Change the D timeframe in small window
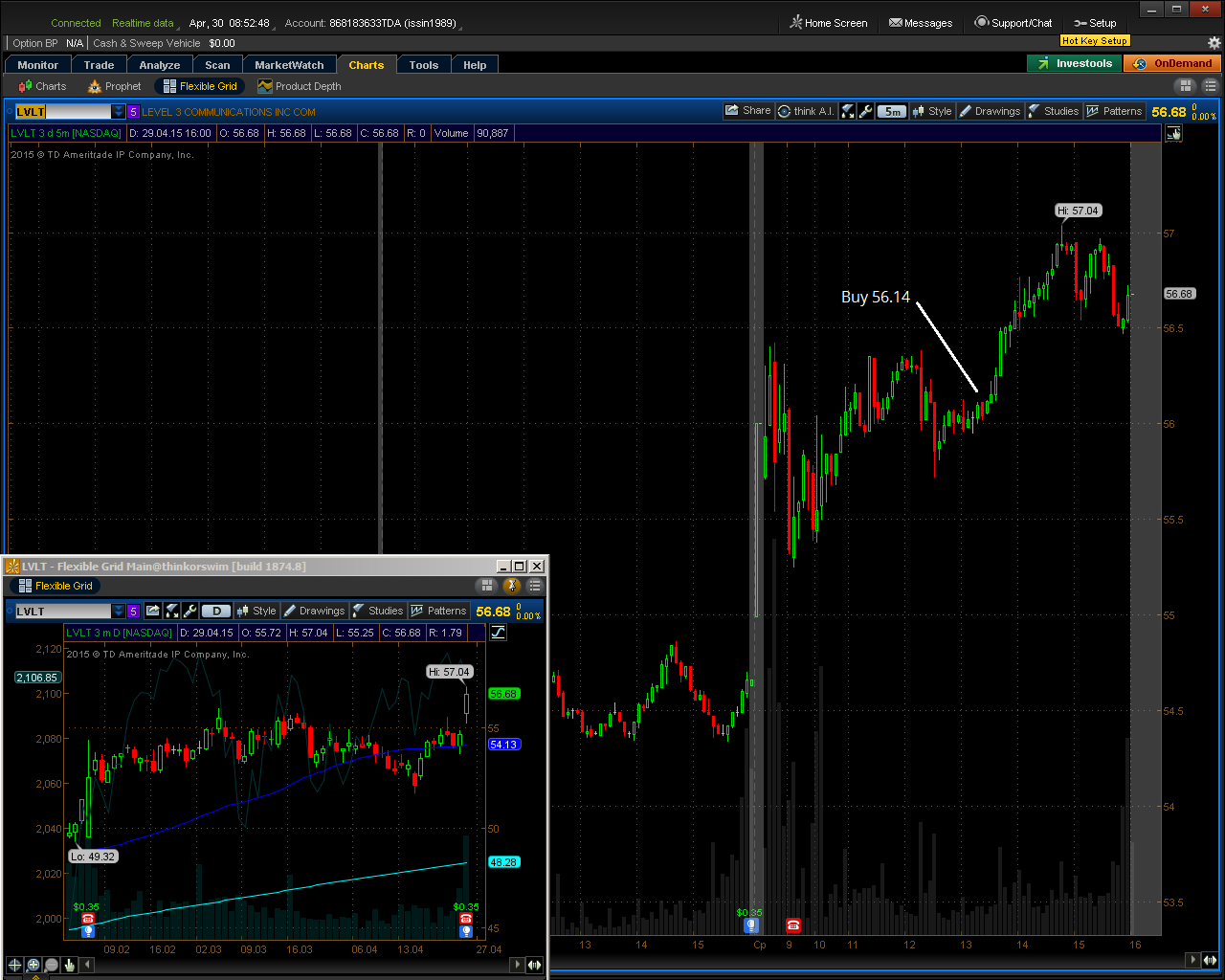Screen dimensions: 1225x980 (x=216, y=611)
